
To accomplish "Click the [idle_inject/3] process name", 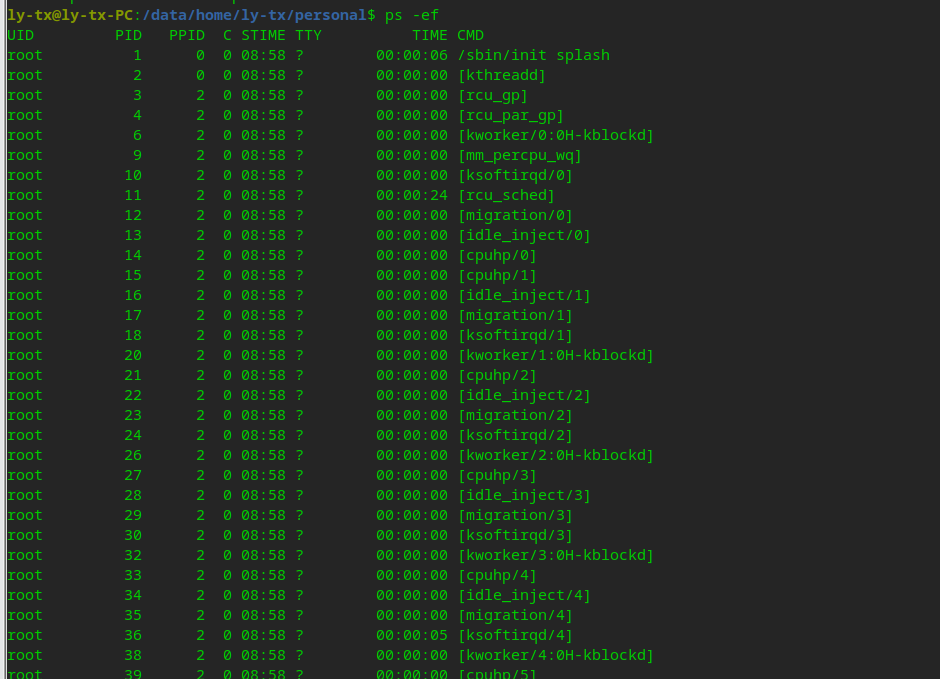I will pyautogui.click(x=525, y=496).
